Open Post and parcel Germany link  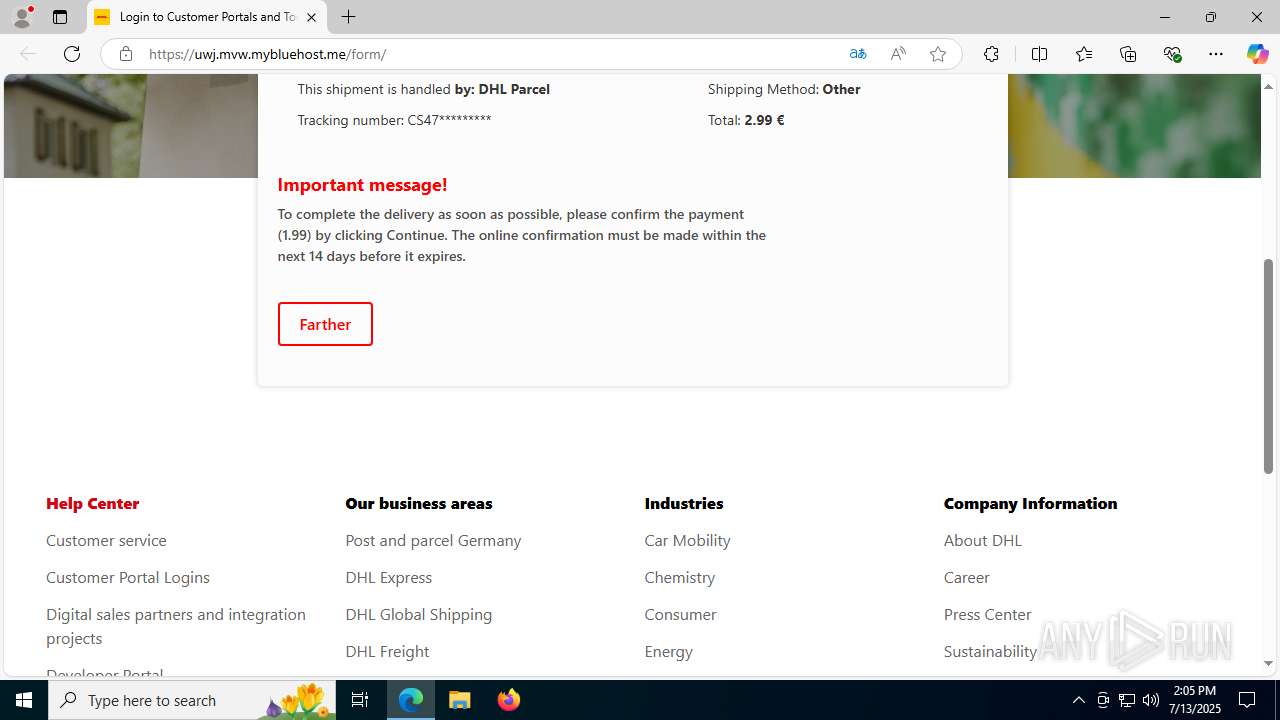coord(433,540)
